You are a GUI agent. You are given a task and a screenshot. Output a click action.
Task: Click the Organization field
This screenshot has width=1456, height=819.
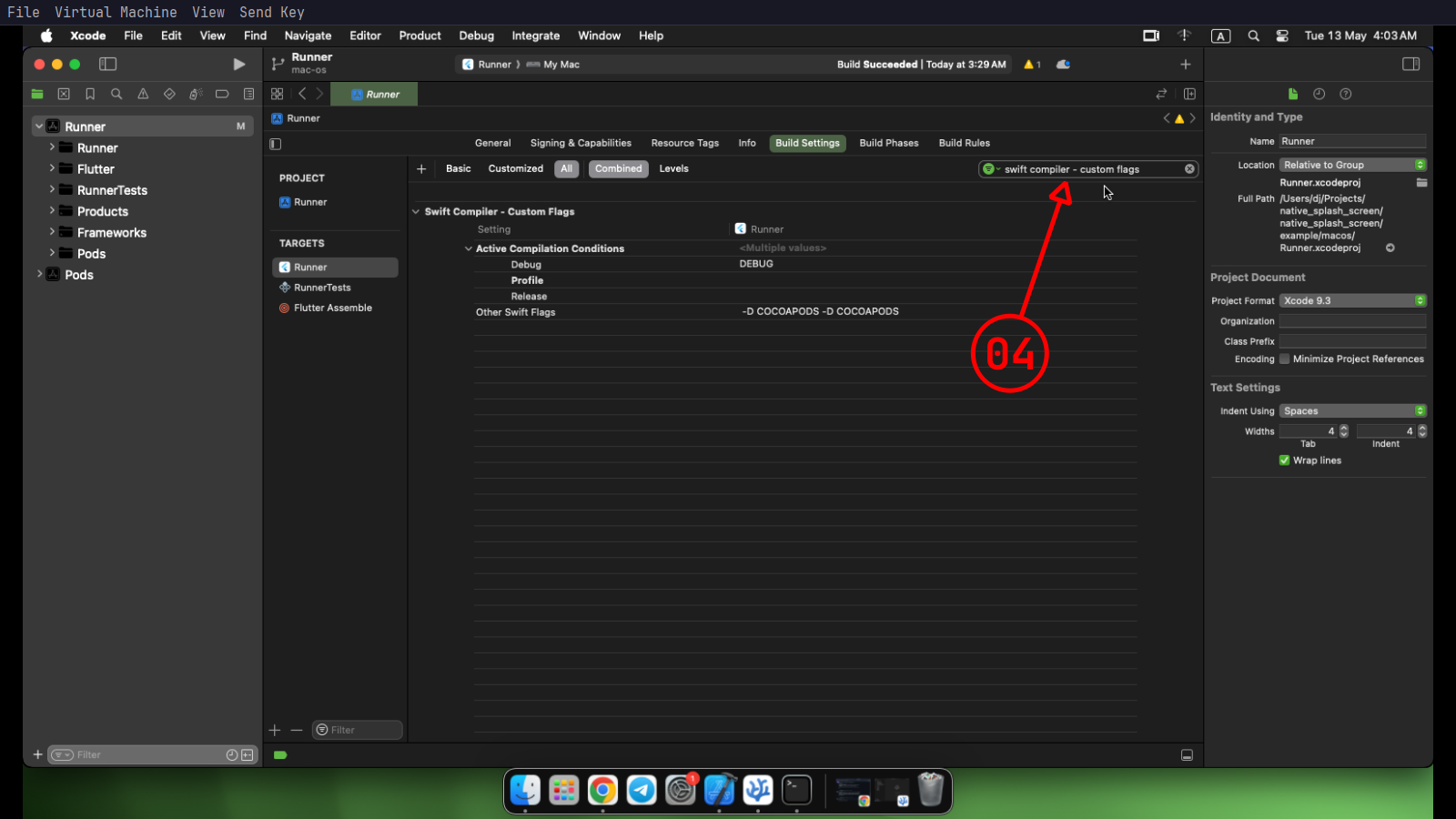coord(1352,321)
